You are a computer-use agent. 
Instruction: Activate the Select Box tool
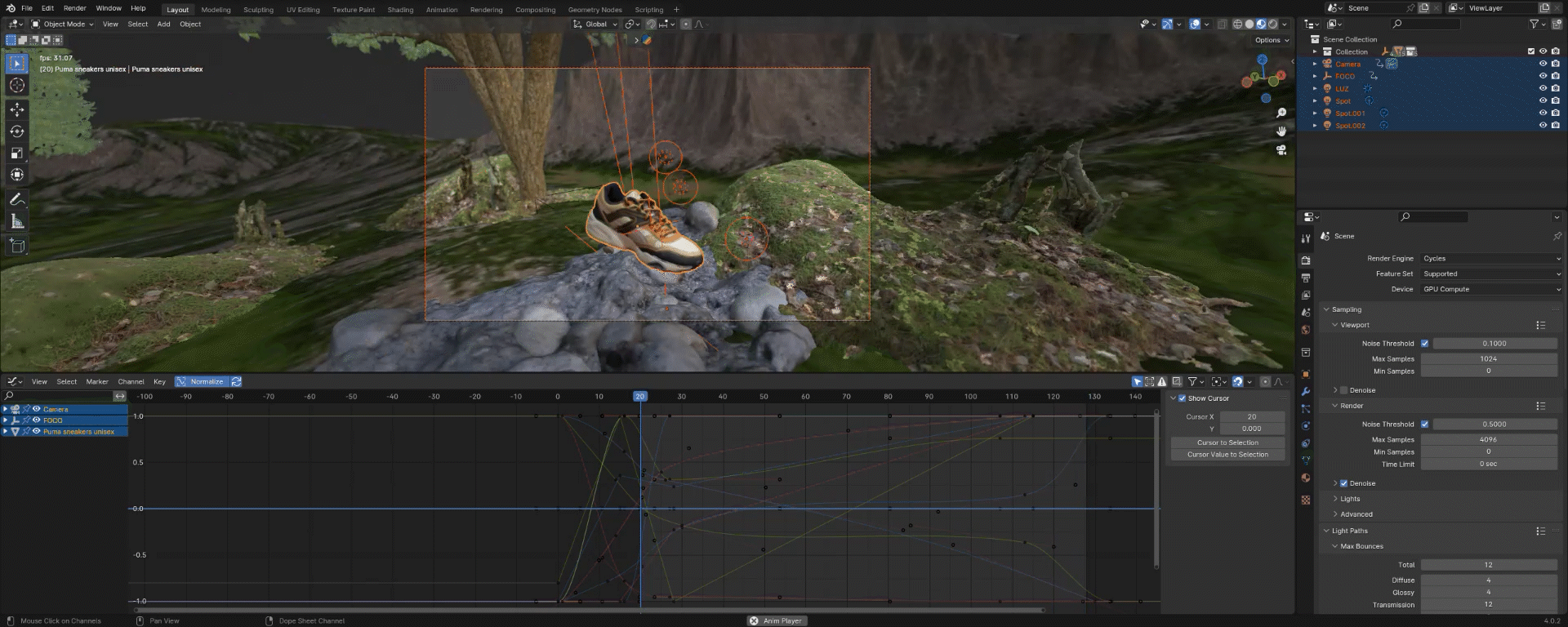tap(17, 63)
